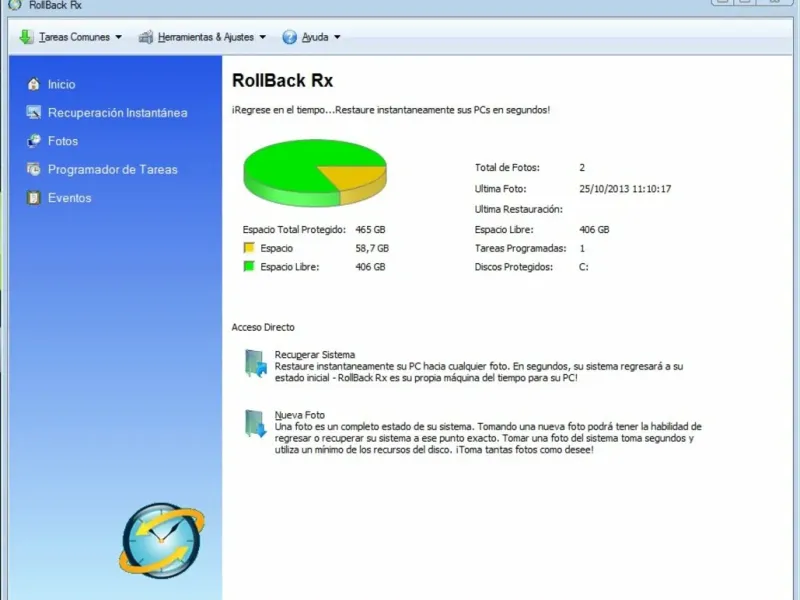
Task: Click the 58,7 GB used space value
Action: (372, 248)
